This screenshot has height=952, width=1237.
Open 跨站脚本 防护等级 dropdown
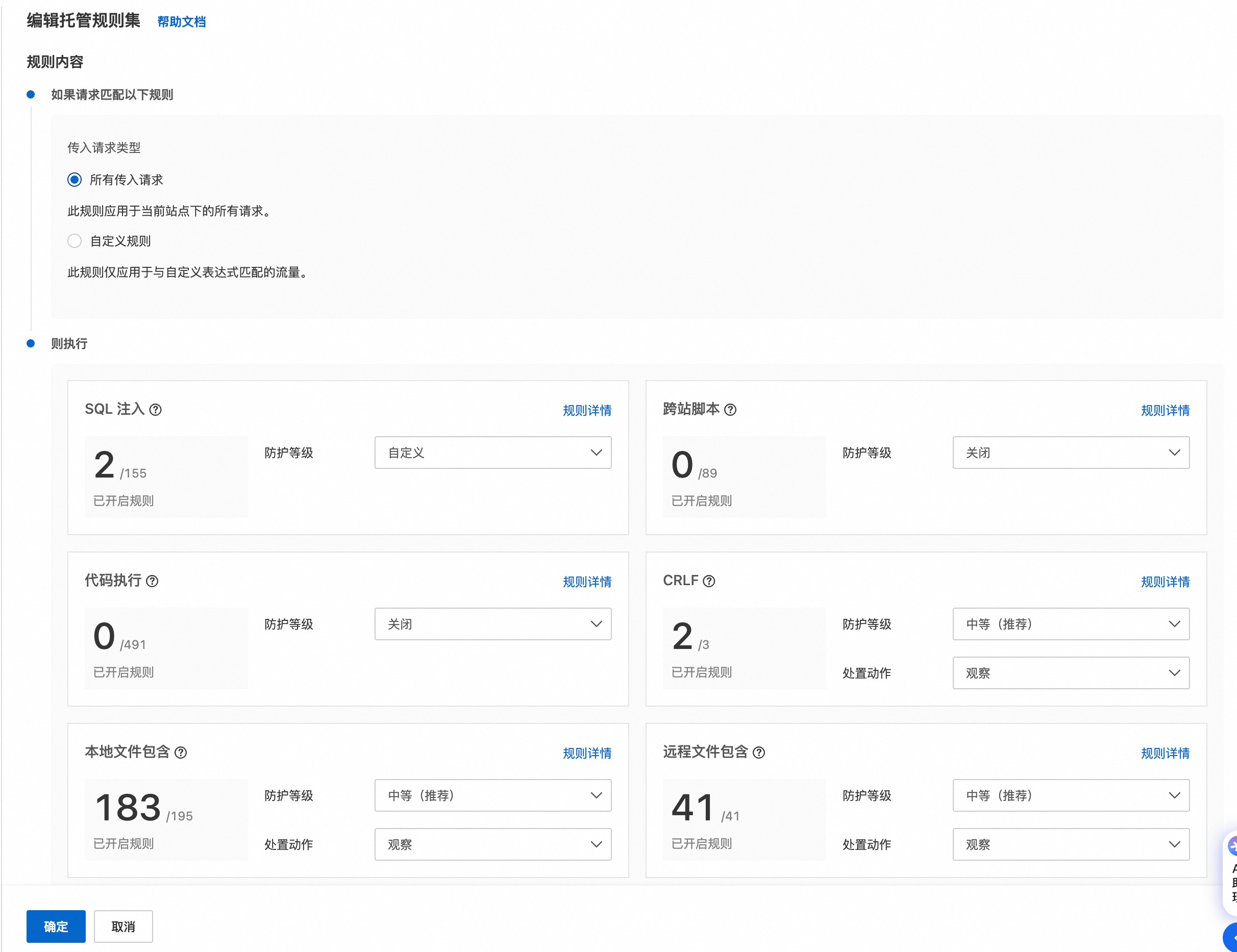(x=1070, y=453)
